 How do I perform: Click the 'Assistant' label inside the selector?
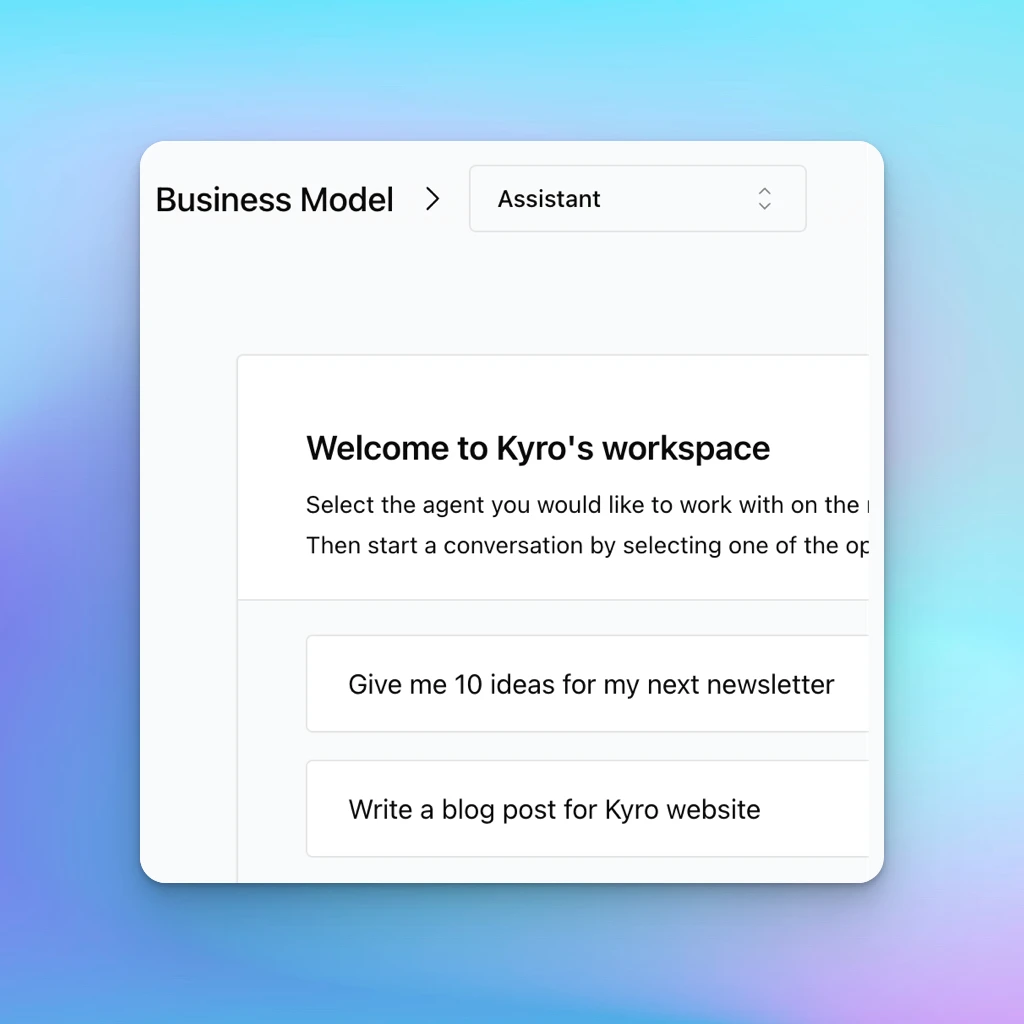pyautogui.click(x=549, y=199)
